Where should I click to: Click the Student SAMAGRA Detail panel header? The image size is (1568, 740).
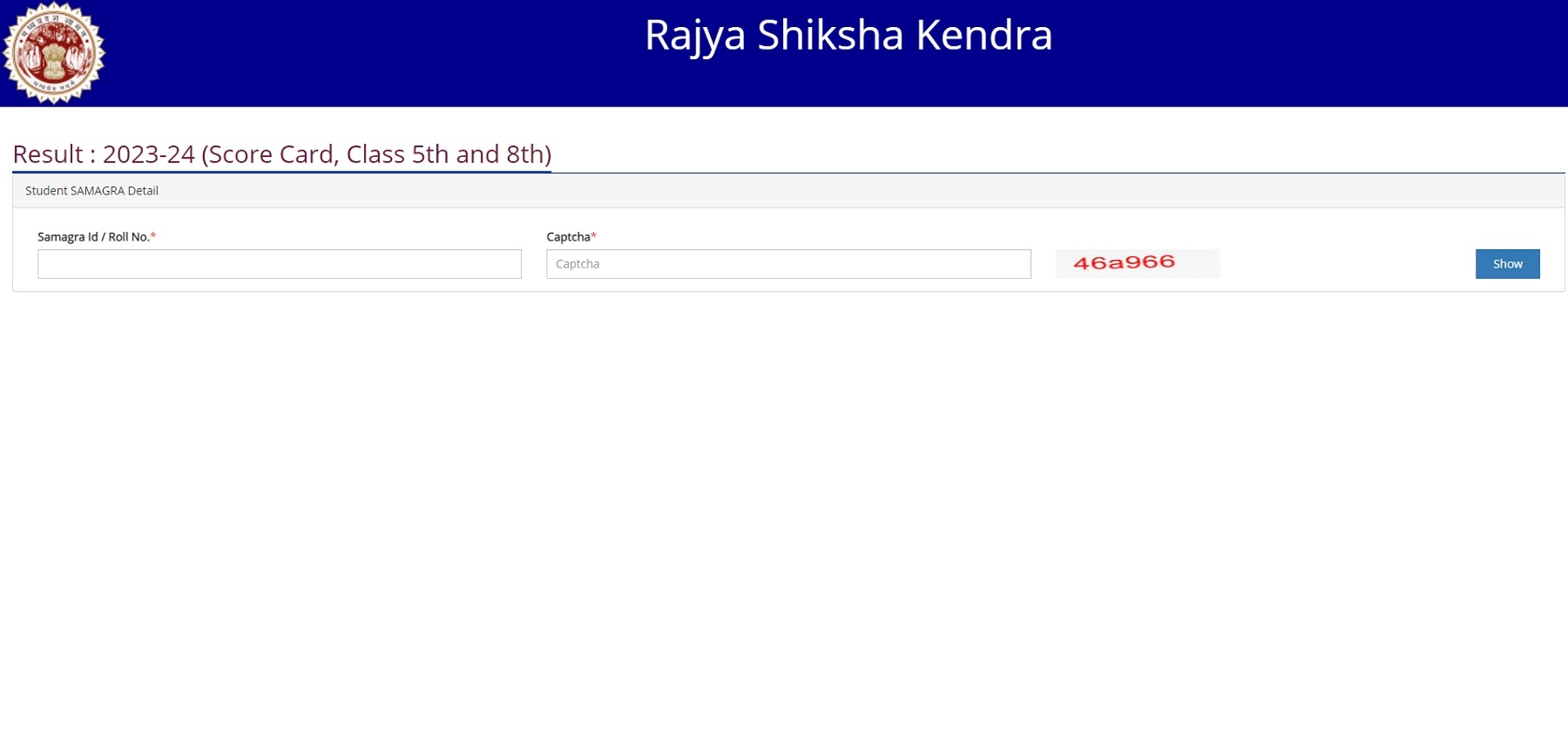coord(788,191)
